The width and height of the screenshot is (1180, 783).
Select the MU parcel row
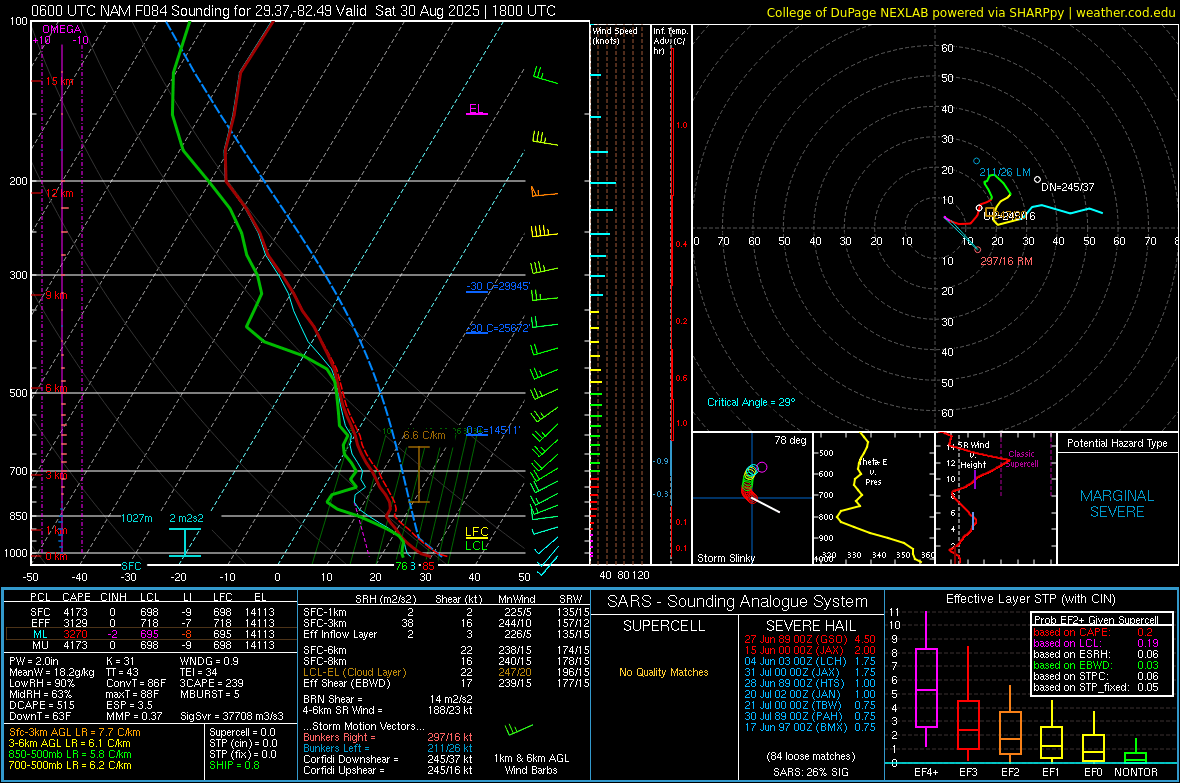(151, 645)
